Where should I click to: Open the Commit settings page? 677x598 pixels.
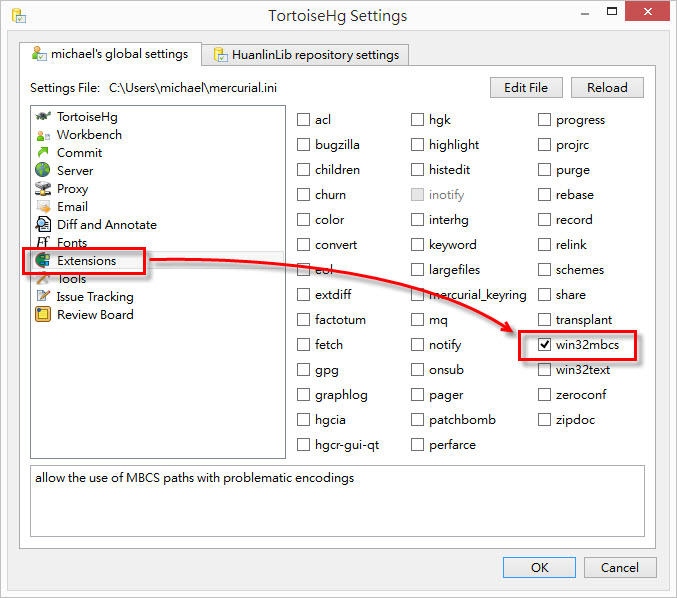click(x=79, y=153)
